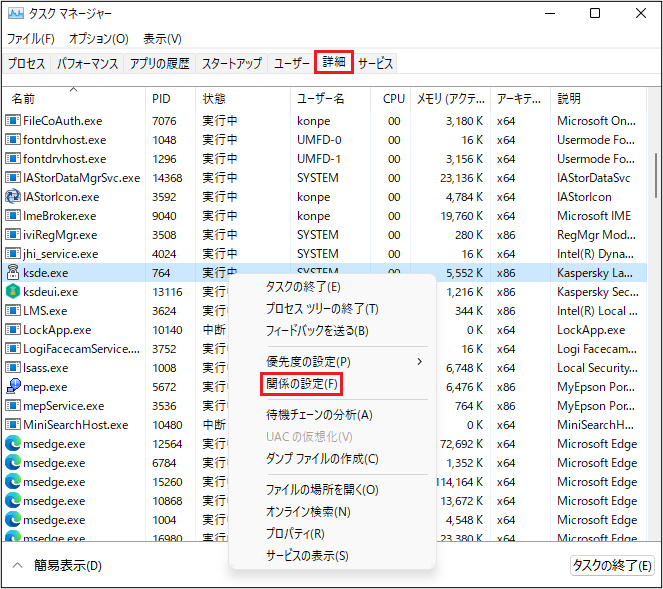Select 関係の設定(F) menu entry
This screenshot has height=589, width=663.
(302, 384)
